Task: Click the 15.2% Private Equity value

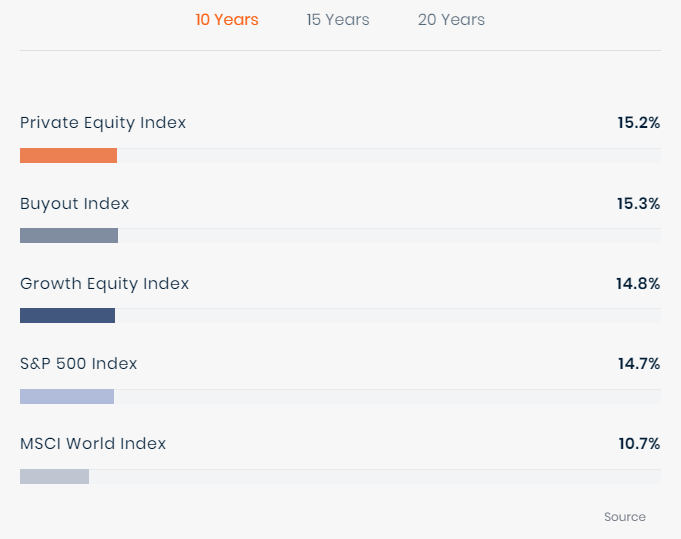Action: pyautogui.click(x=638, y=123)
